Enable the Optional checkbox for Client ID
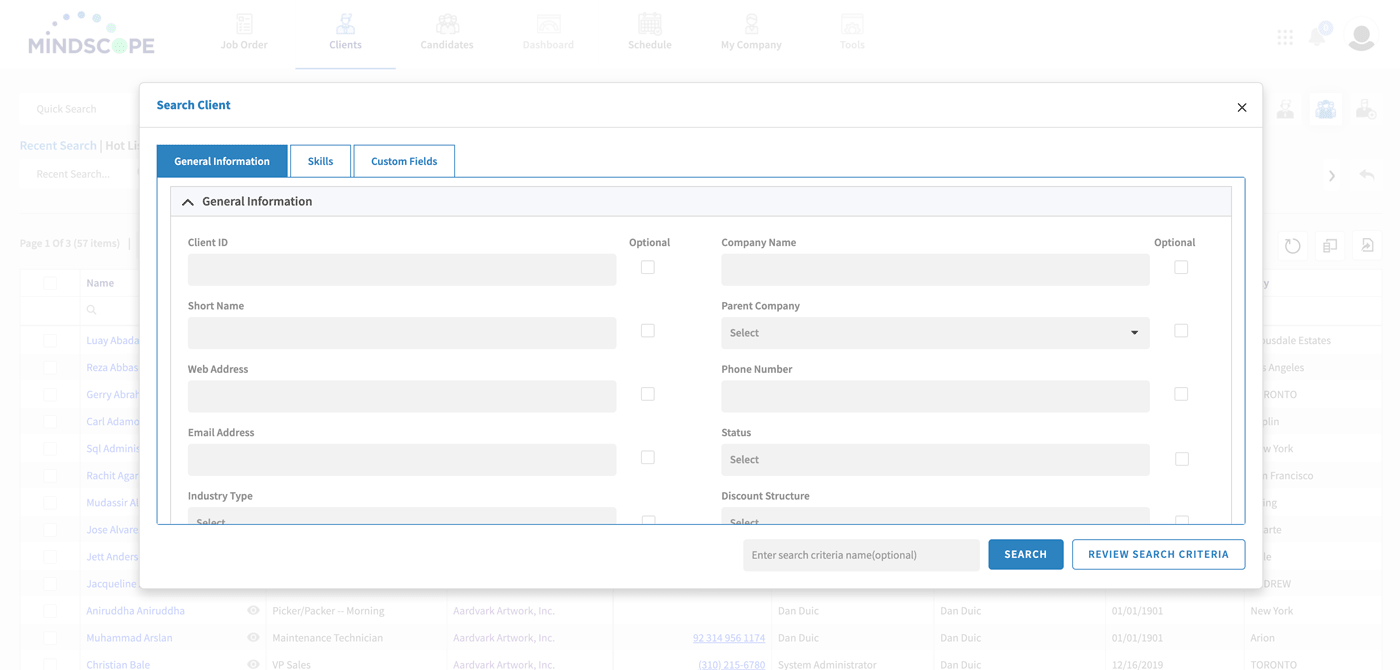 pos(647,267)
